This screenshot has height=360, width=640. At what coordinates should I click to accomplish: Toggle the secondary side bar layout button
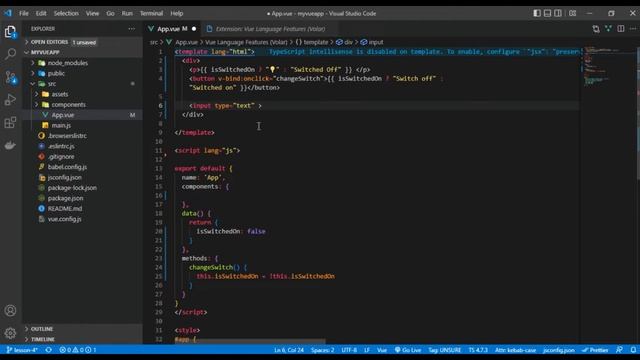coord(558,13)
